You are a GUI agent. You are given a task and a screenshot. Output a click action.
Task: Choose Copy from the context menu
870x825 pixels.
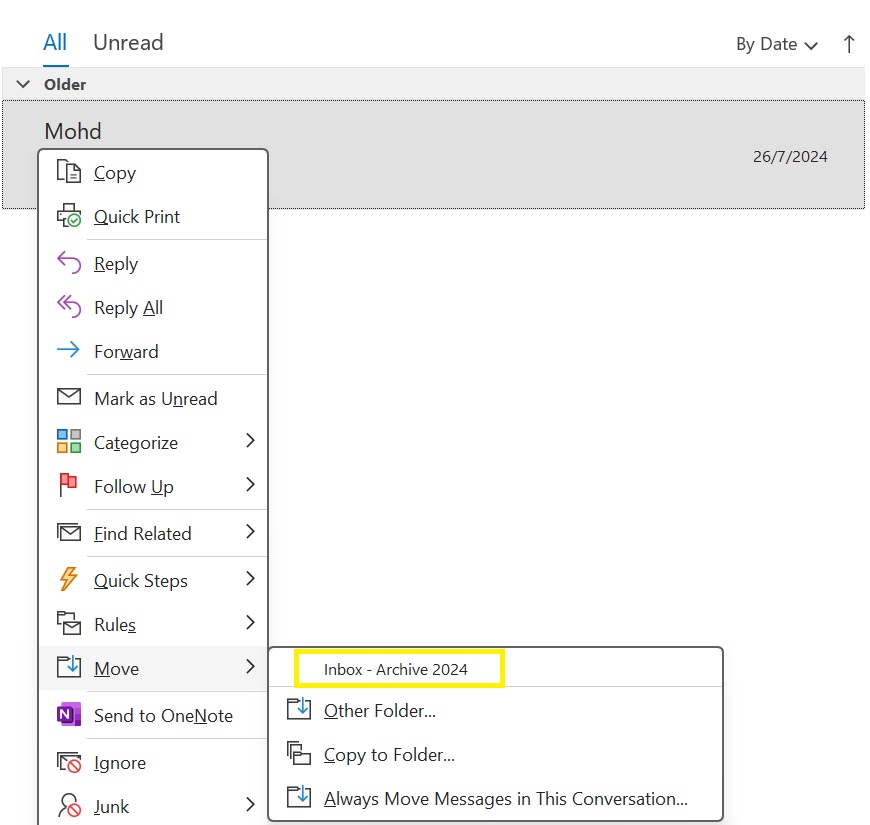[153, 173]
